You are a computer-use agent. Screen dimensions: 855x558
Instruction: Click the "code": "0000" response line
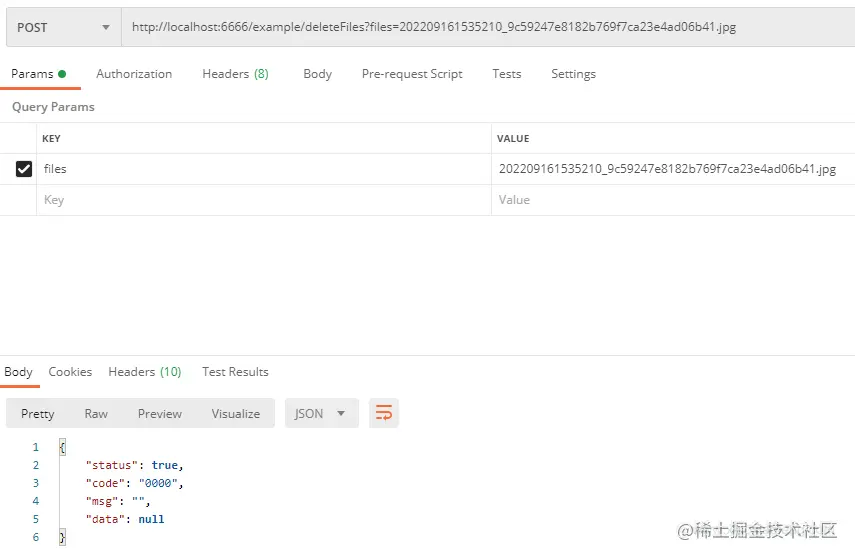pos(134,483)
